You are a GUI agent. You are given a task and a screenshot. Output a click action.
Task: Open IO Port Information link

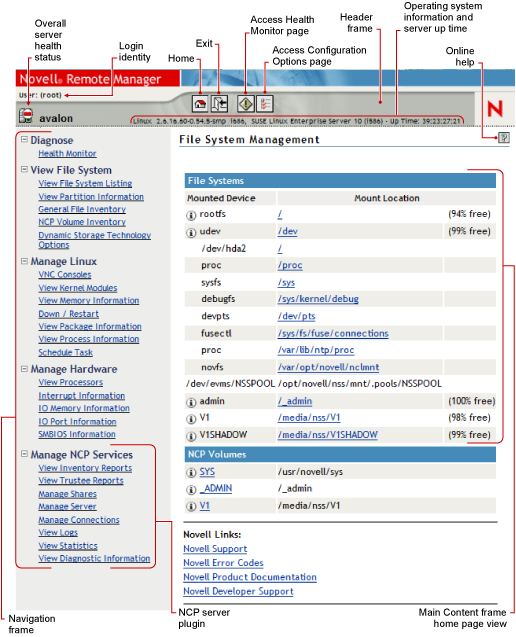pyautogui.click(x=78, y=422)
